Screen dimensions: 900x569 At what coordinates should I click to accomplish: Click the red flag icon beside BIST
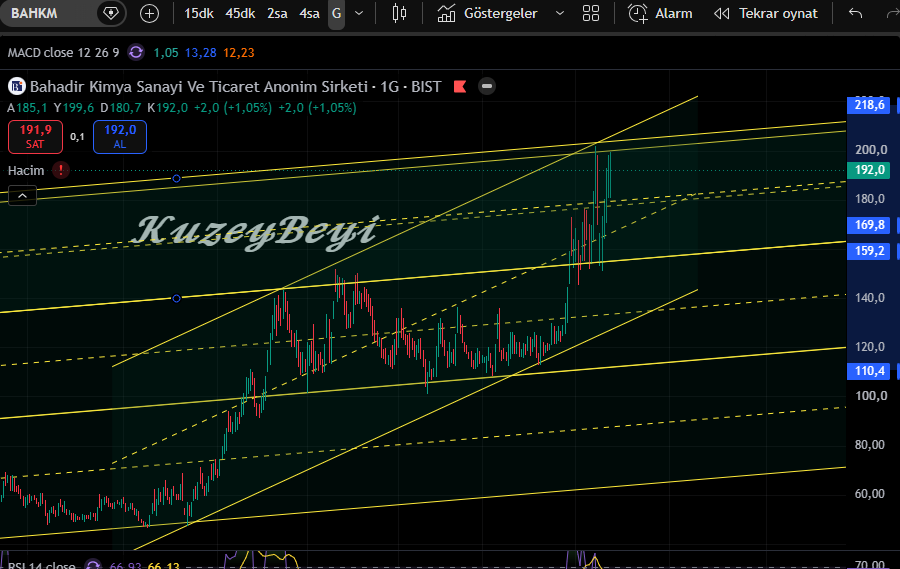[x=460, y=87]
